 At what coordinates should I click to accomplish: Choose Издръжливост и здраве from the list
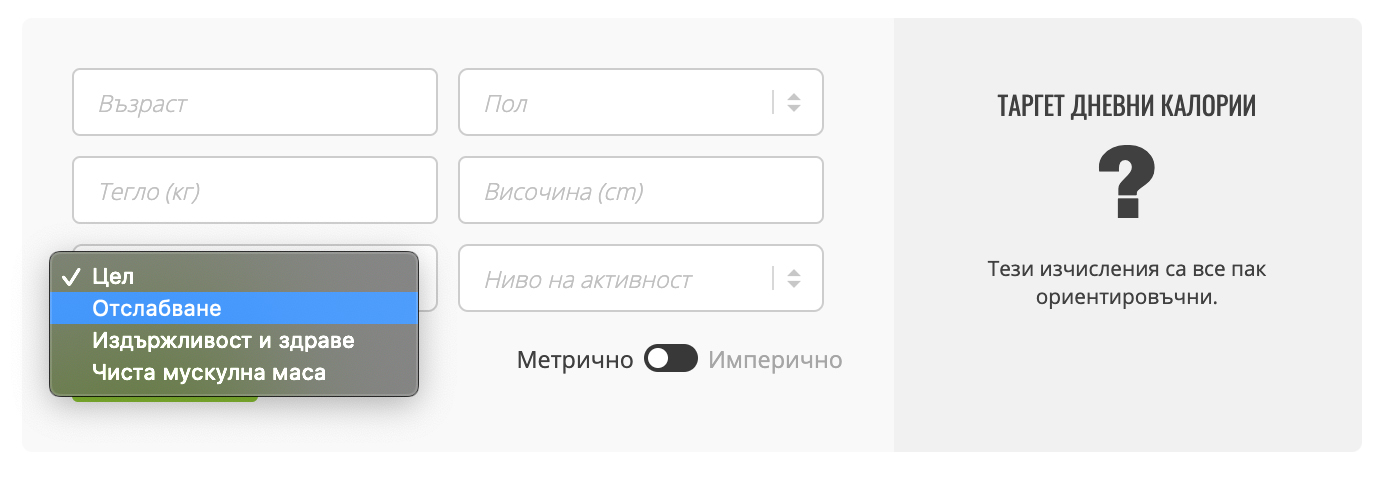point(223,340)
